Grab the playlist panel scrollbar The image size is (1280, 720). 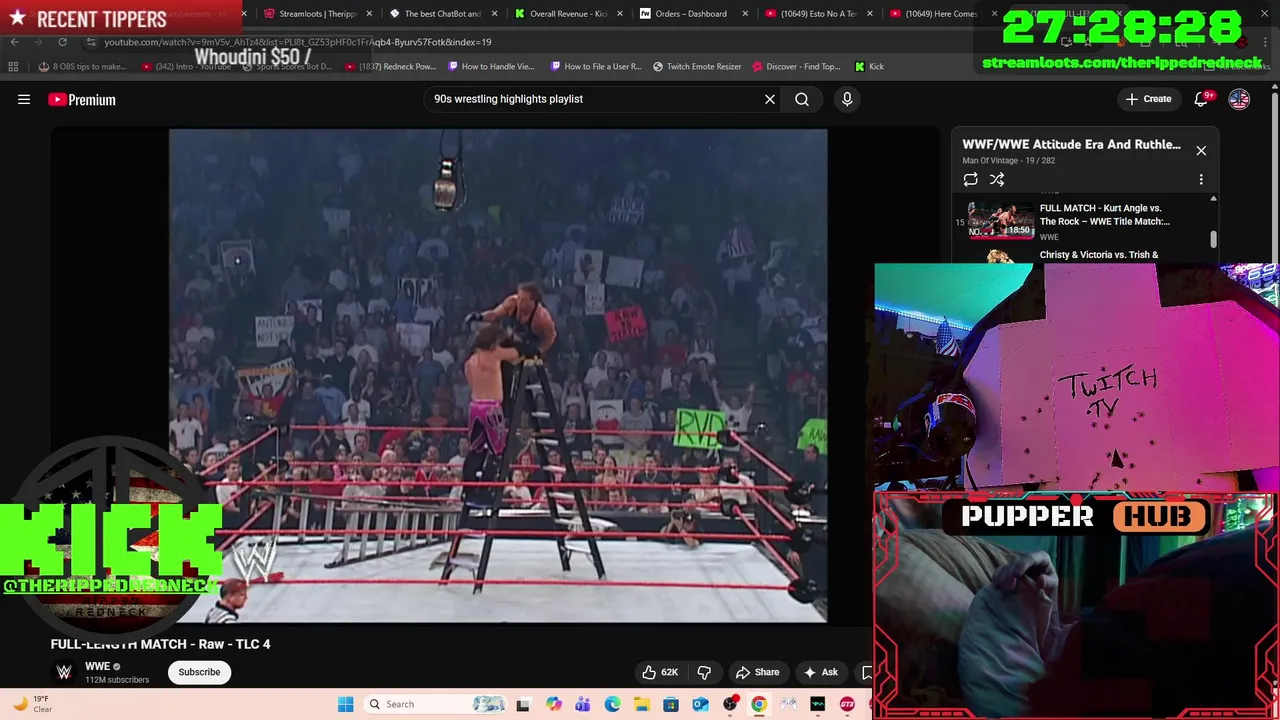[x=1214, y=239]
